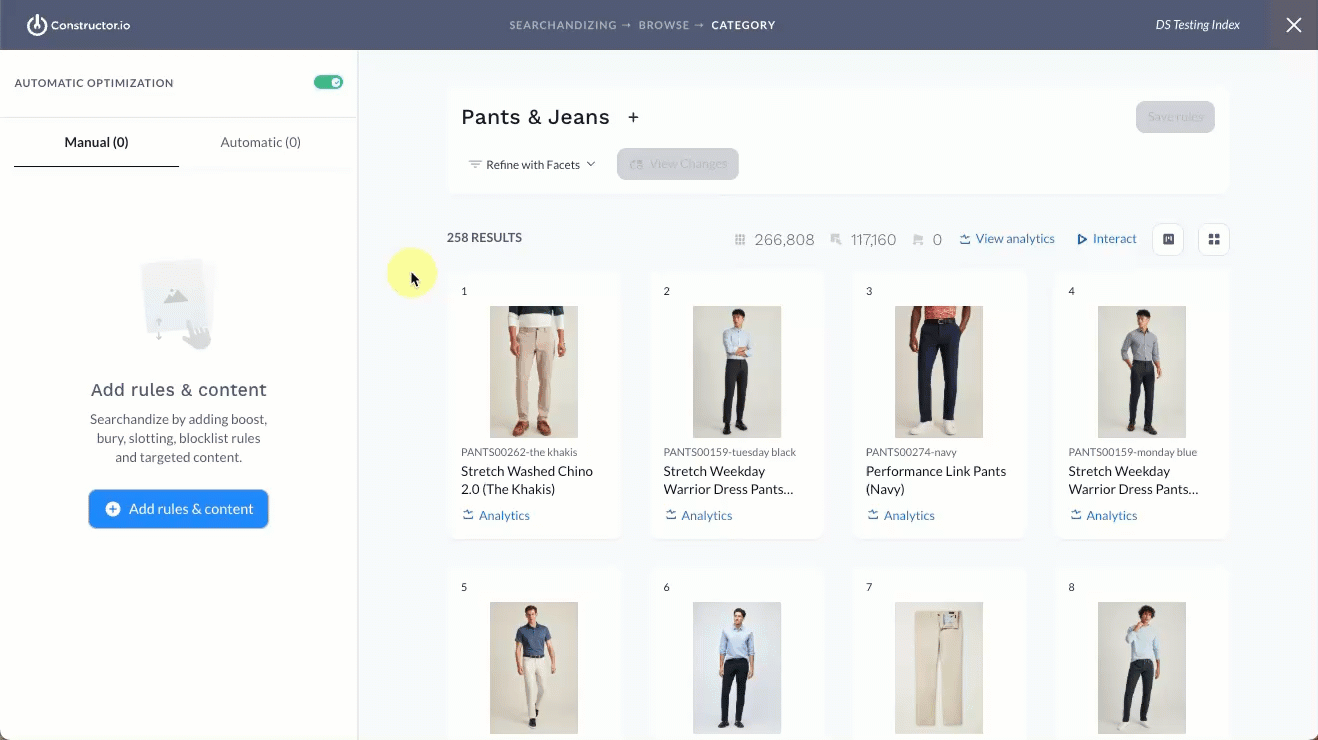
Task: Click the View Changes button
Action: click(x=678, y=164)
